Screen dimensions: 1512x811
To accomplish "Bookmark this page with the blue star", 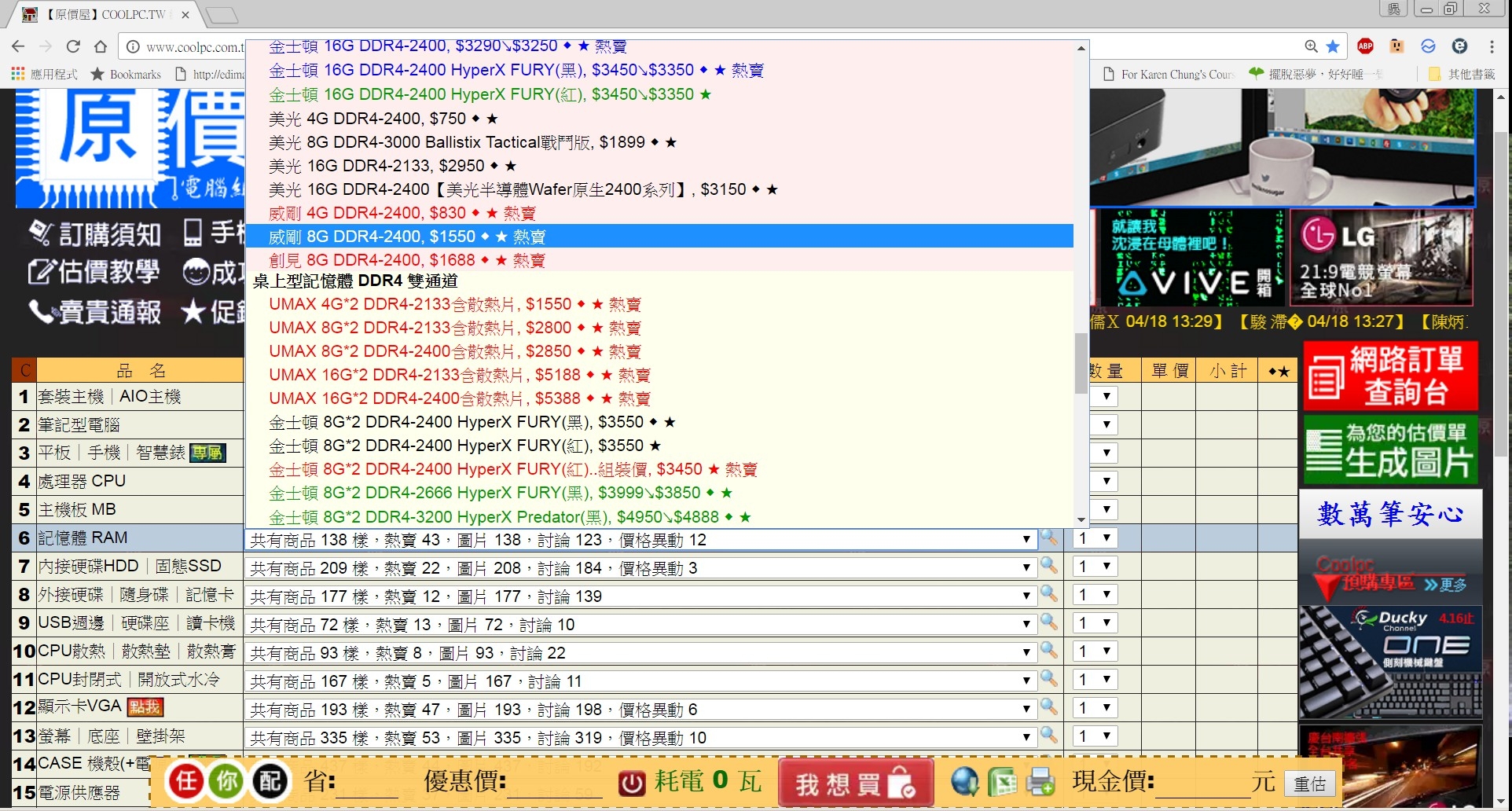I will (1333, 46).
